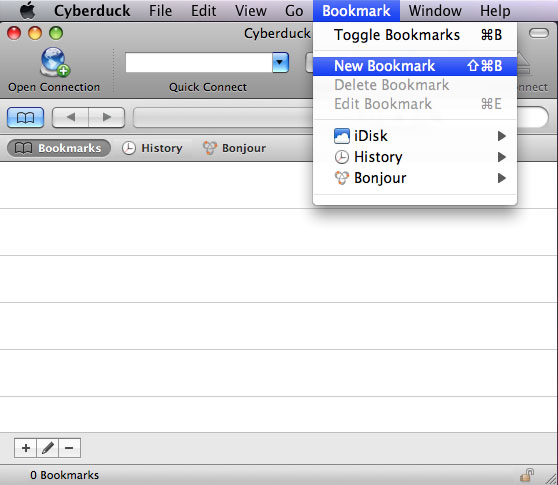Open the Go menu
558x485 pixels.
point(294,11)
